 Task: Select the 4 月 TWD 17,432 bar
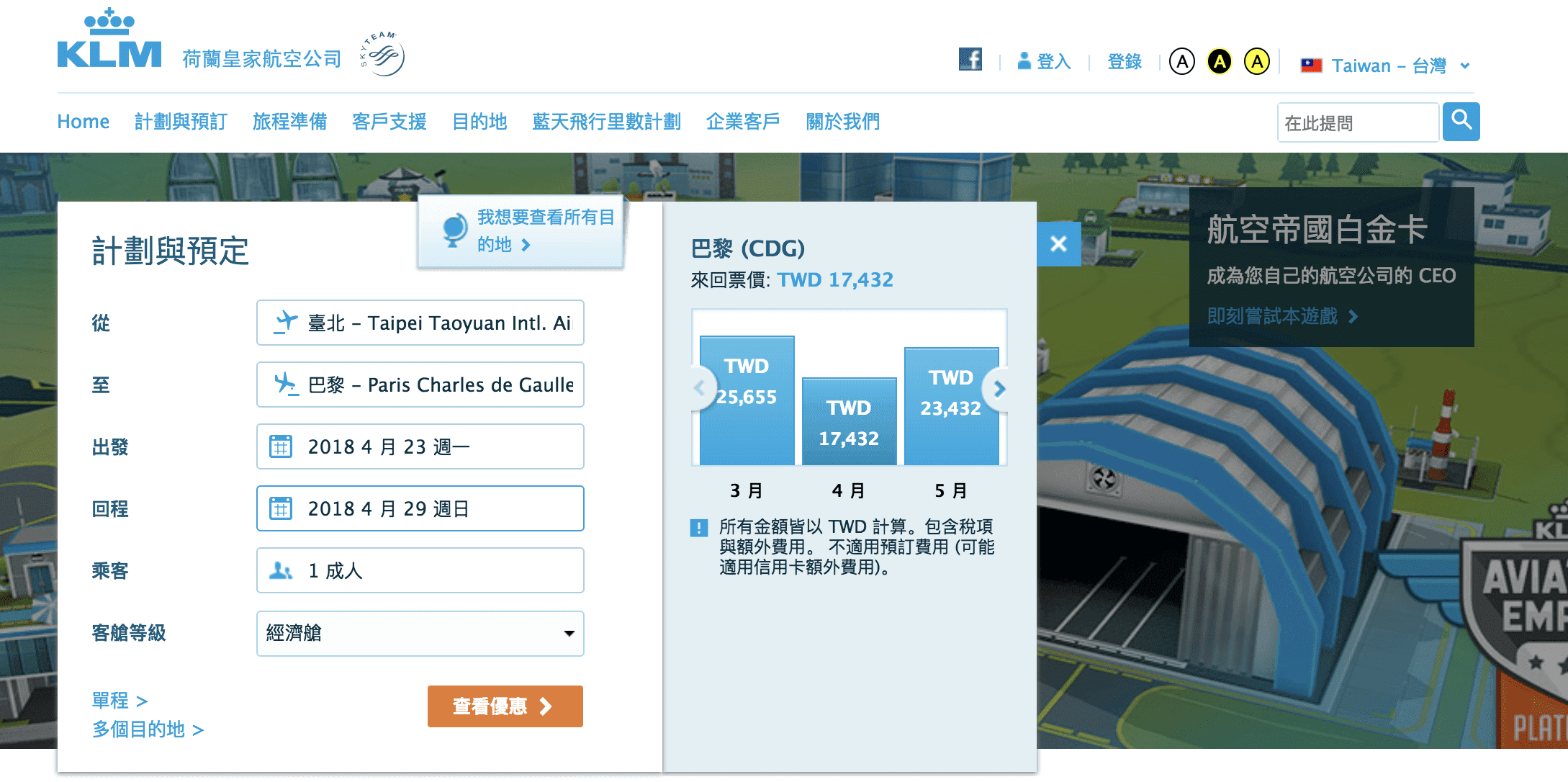[x=850, y=421]
